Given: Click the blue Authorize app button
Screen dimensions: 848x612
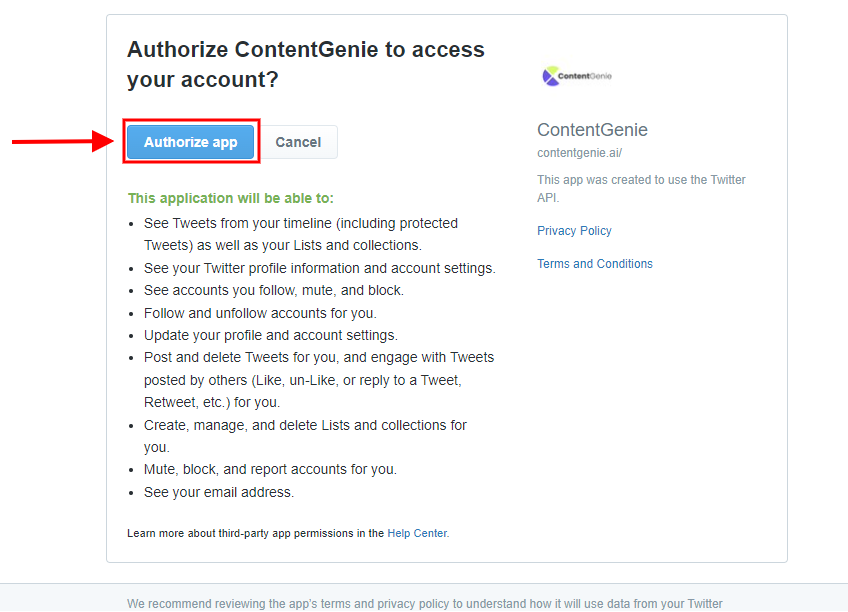Looking at the screenshot, I should 190,142.
